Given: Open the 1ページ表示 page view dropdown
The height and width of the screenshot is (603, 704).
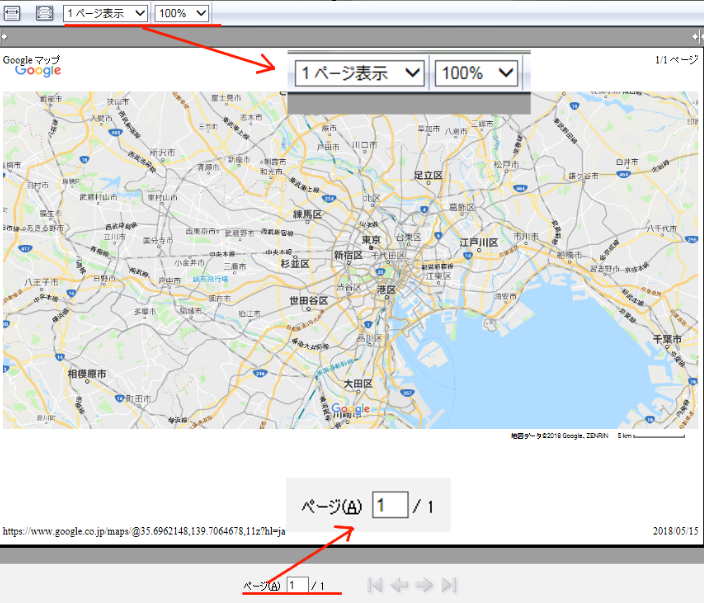Looking at the screenshot, I should 106,13.
